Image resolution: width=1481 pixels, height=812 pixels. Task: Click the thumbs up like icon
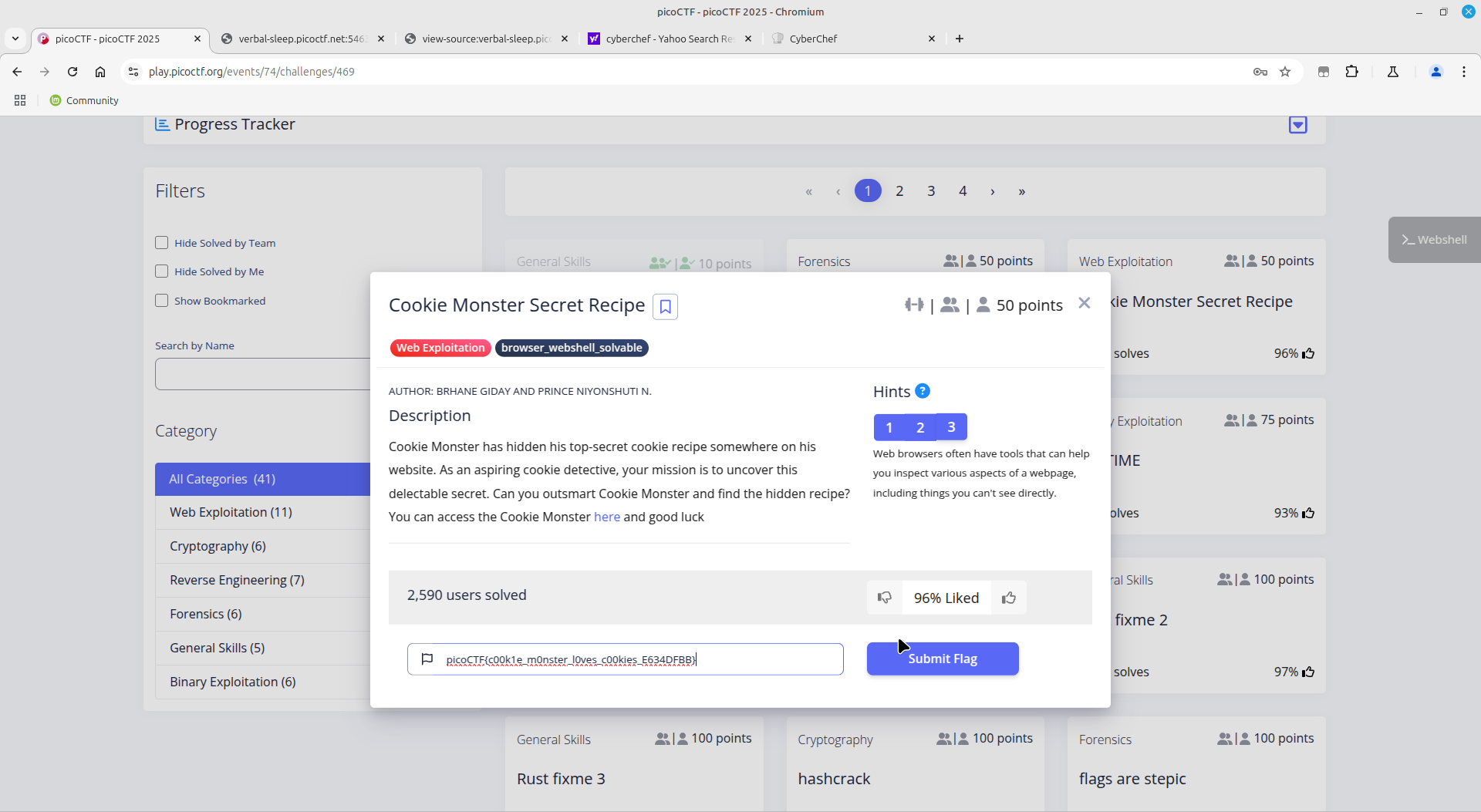pyautogui.click(x=1009, y=598)
